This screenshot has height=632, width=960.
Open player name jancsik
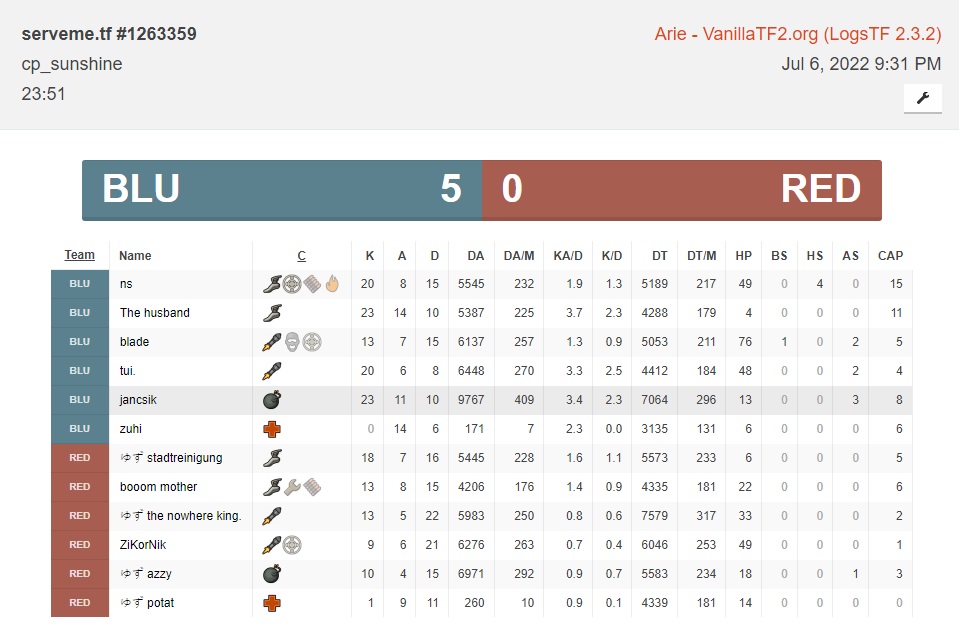tap(138, 400)
